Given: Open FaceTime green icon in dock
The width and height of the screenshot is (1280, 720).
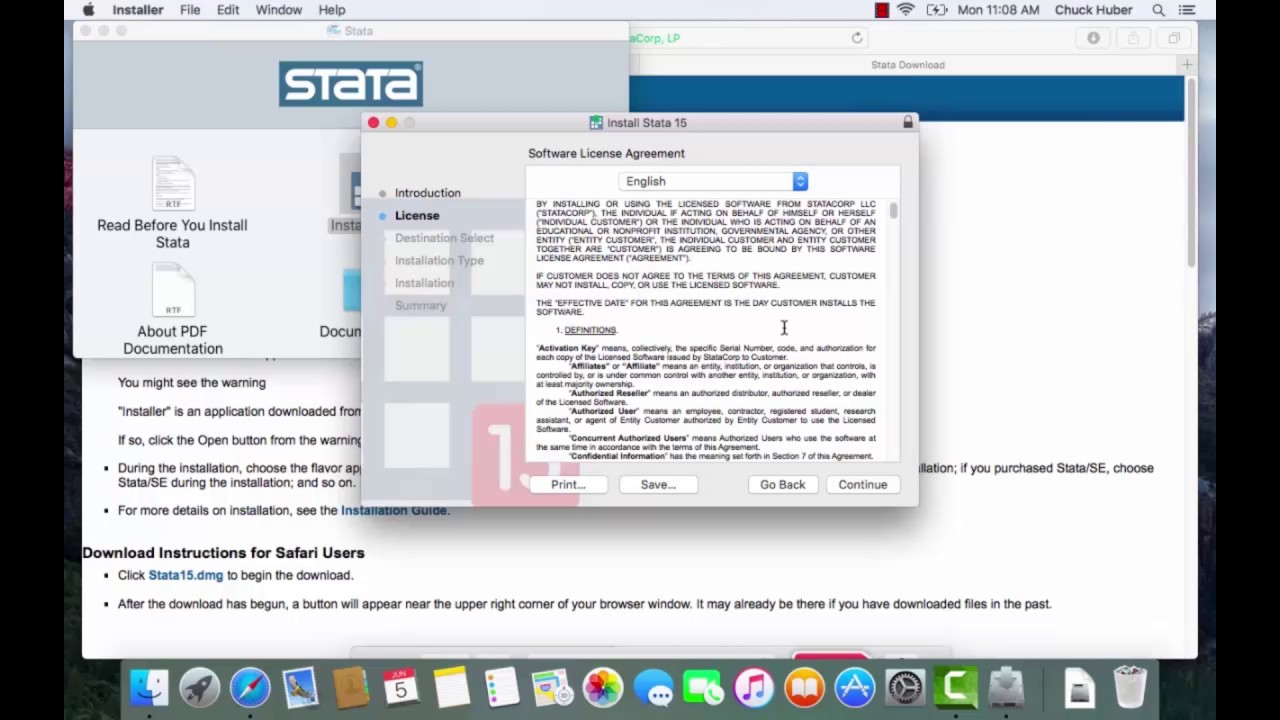Looking at the screenshot, I should [704, 688].
